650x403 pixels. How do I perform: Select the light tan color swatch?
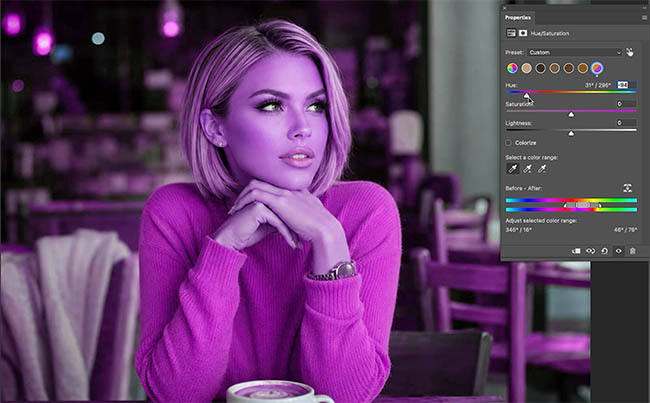(526, 68)
